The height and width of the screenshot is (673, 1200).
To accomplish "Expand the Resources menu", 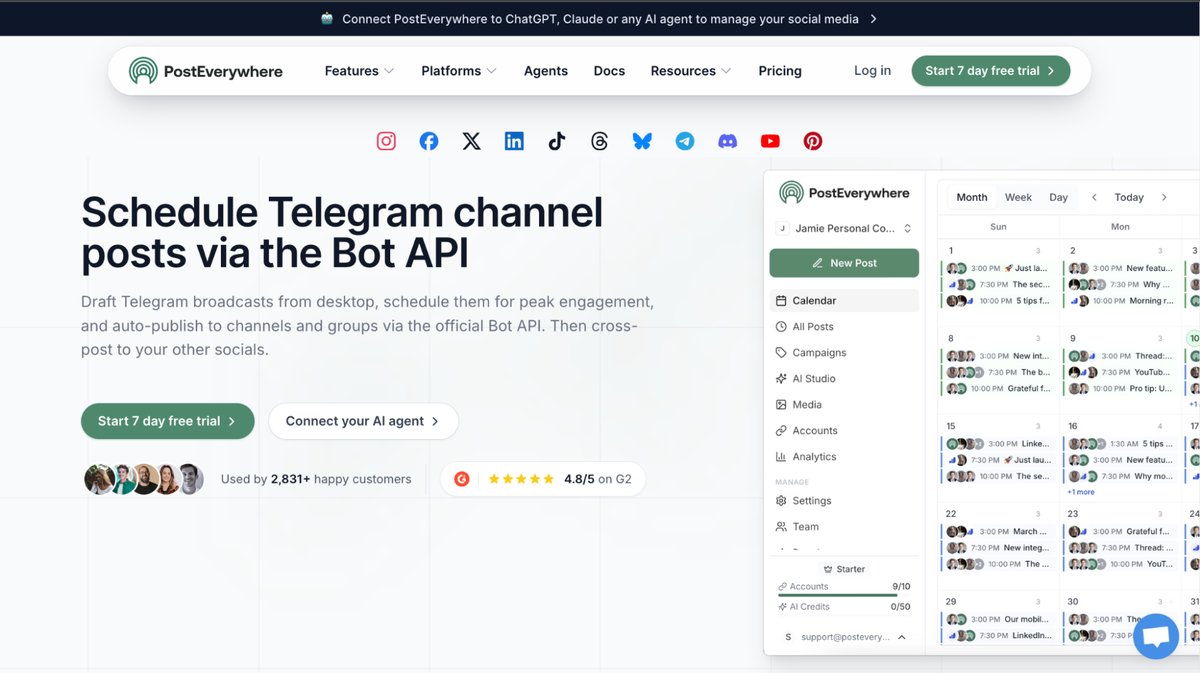I will (x=691, y=71).
